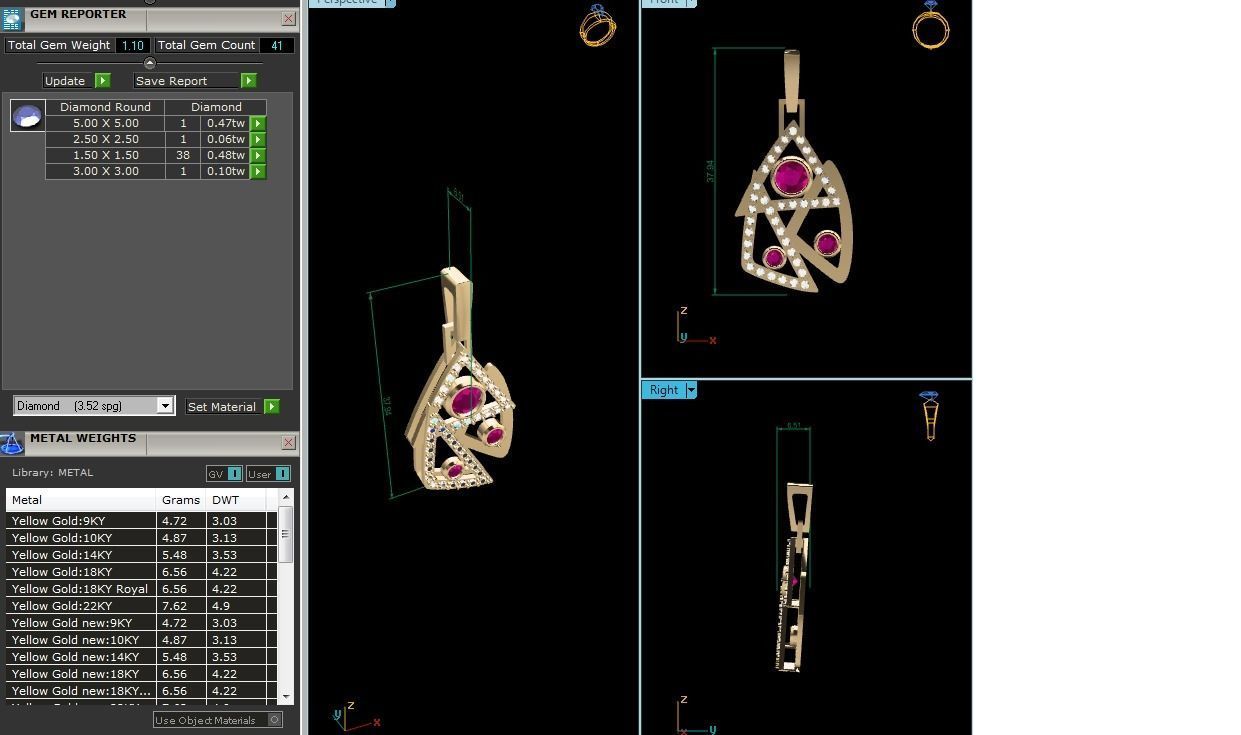Click the metal list scroll down arrow
The width and height of the screenshot is (1241, 735).
pos(286,696)
